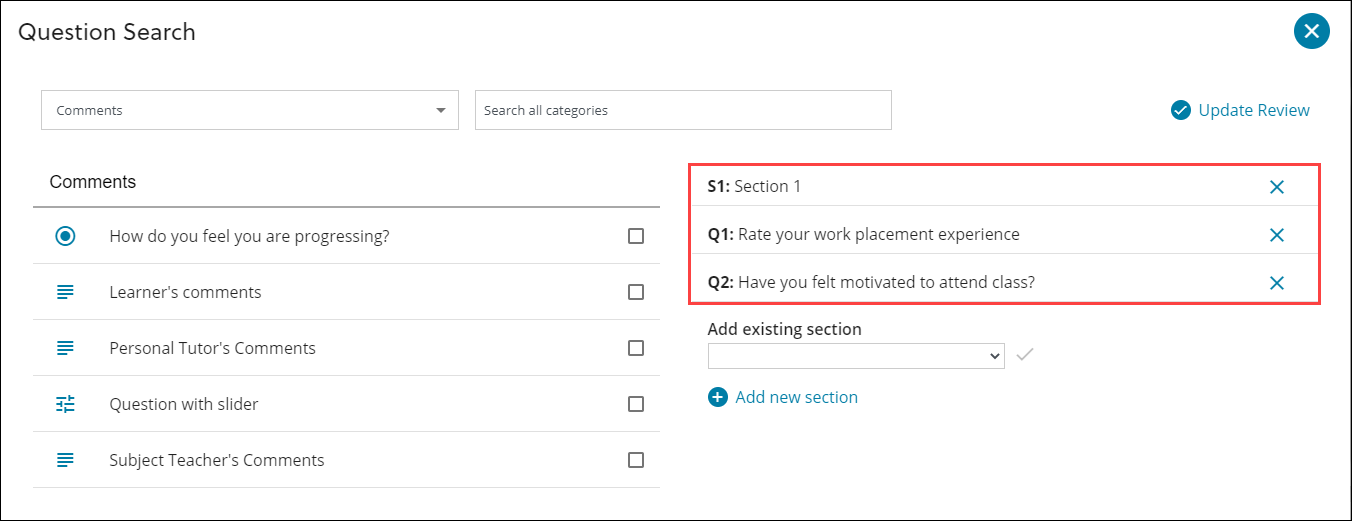Image resolution: width=1352 pixels, height=521 pixels.
Task: Click the 'Add existing section' label
Action: point(784,329)
